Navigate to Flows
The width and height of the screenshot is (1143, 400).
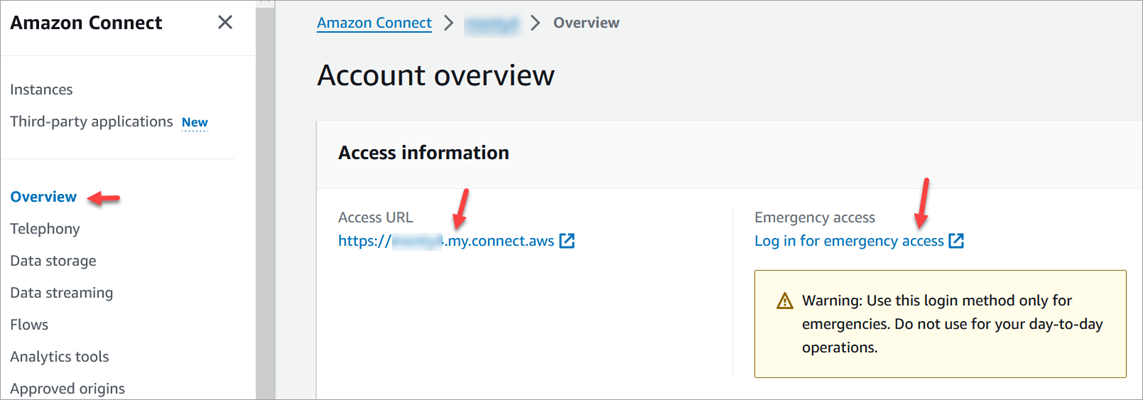pos(29,325)
